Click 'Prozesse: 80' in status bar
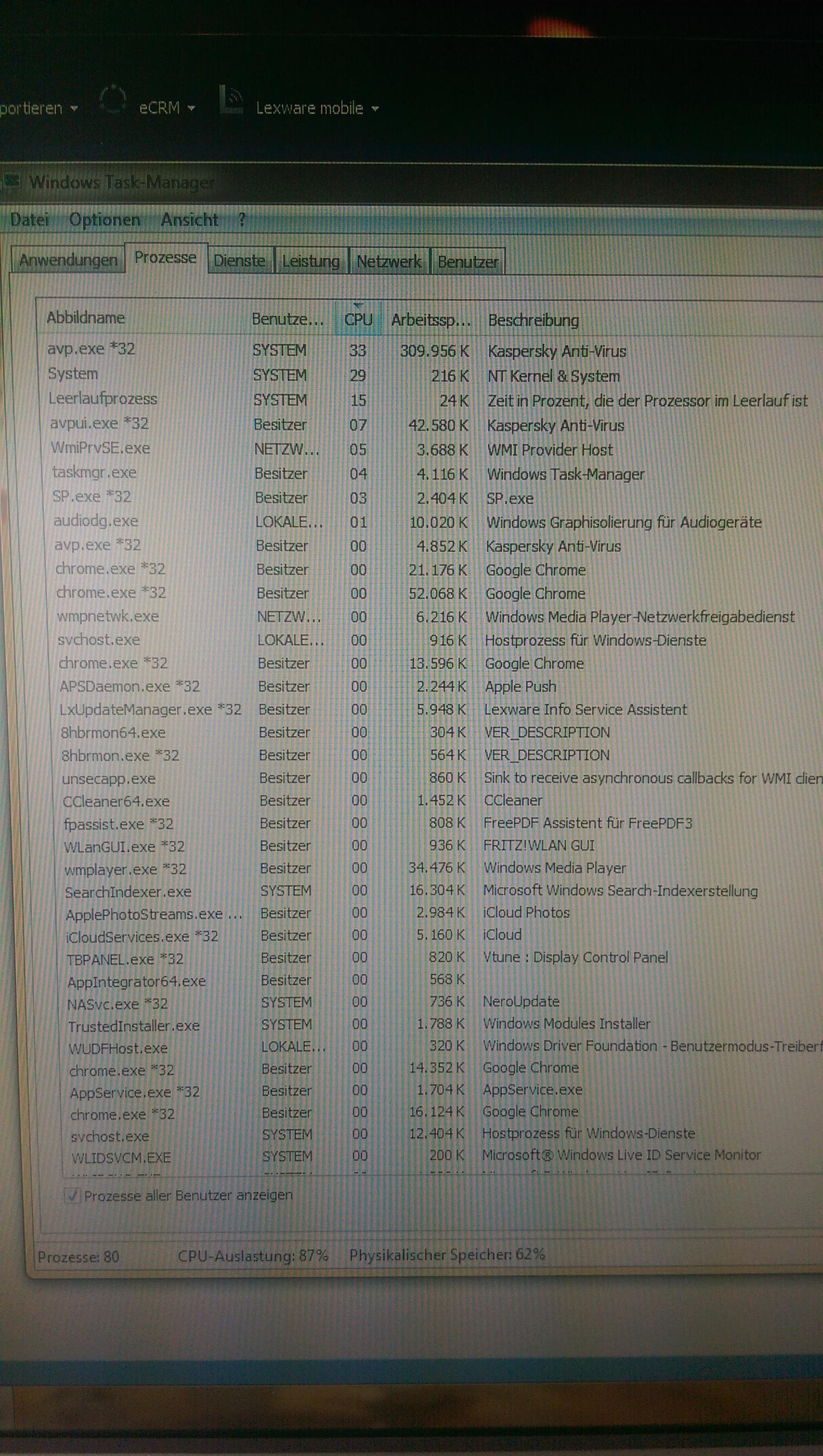 pos(78,1257)
